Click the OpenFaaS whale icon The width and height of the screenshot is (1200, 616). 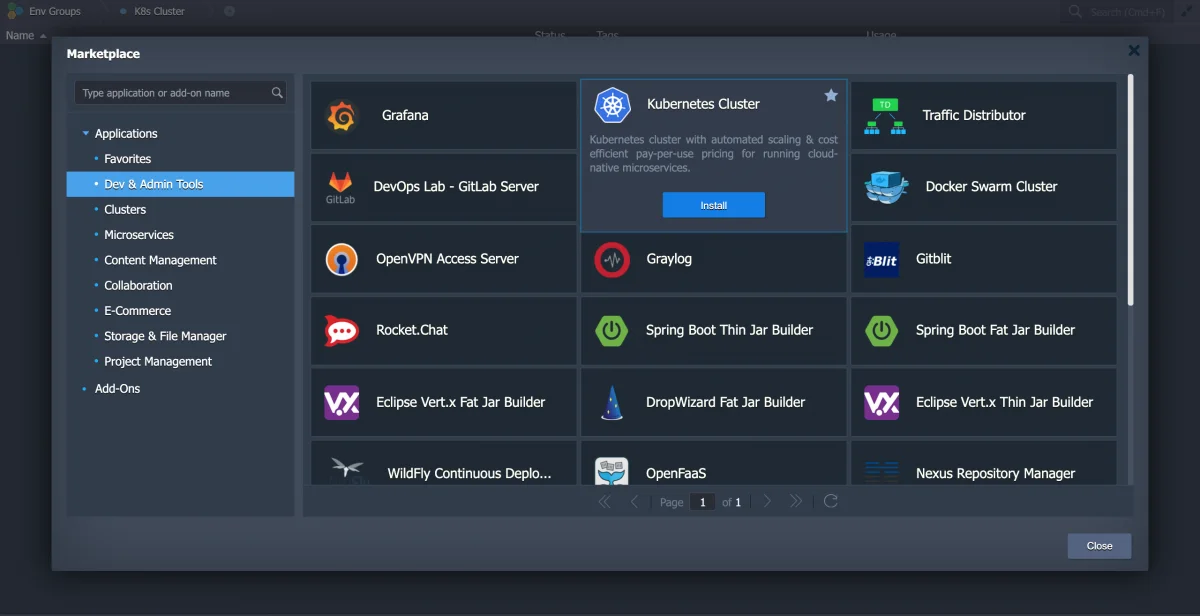click(611, 472)
